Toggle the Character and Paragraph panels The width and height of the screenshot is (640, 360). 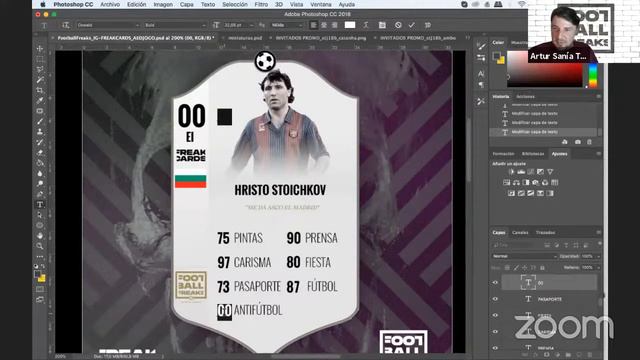click(382, 25)
